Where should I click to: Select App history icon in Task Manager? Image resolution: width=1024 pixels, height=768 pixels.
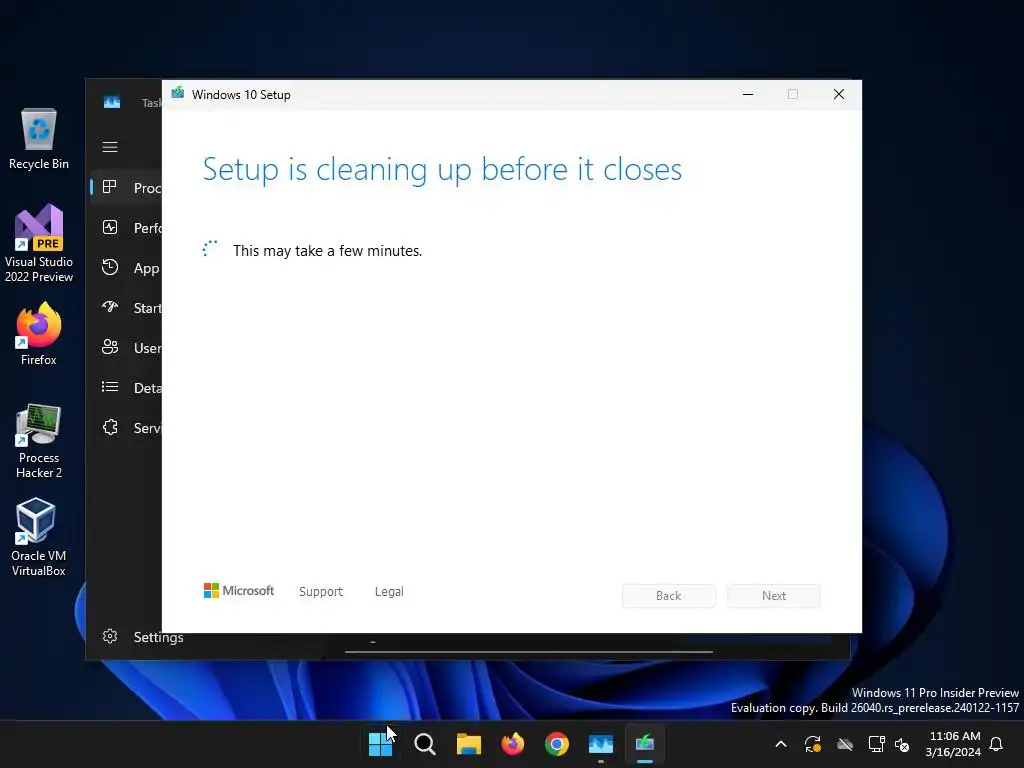110,267
